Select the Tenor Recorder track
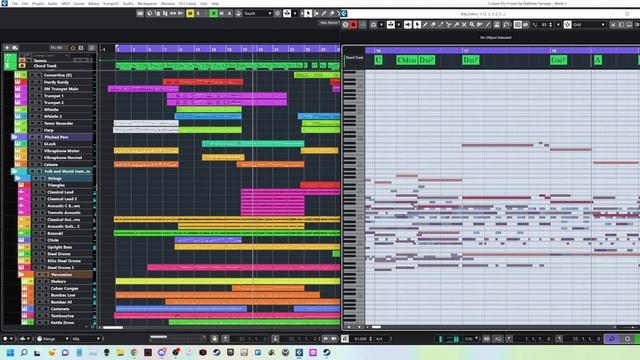This screenshot has width=640, height=360. point(58,123)
